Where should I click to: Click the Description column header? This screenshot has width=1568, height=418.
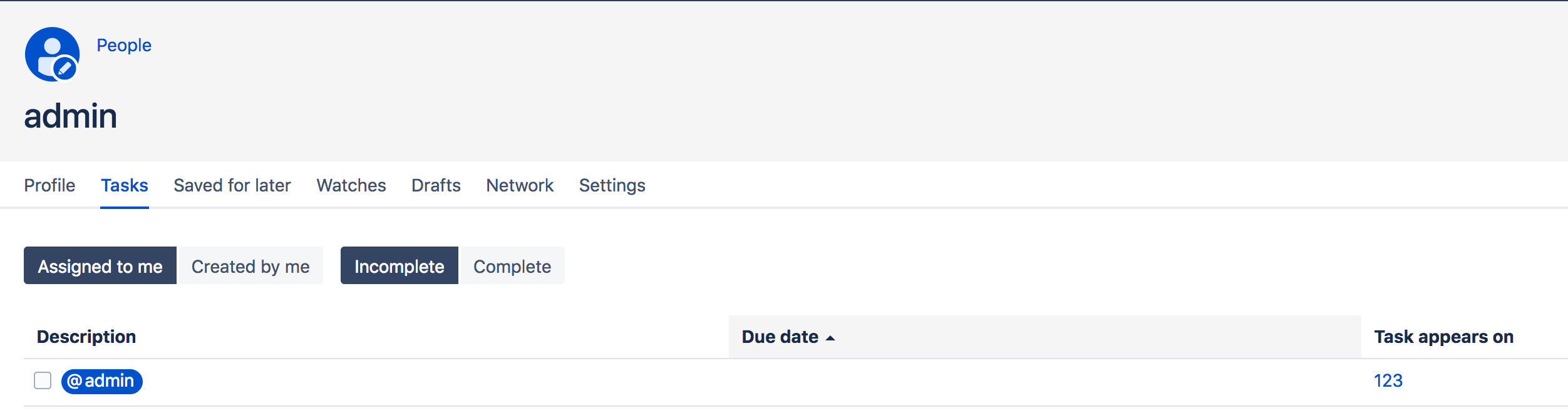tap(87, 336)
